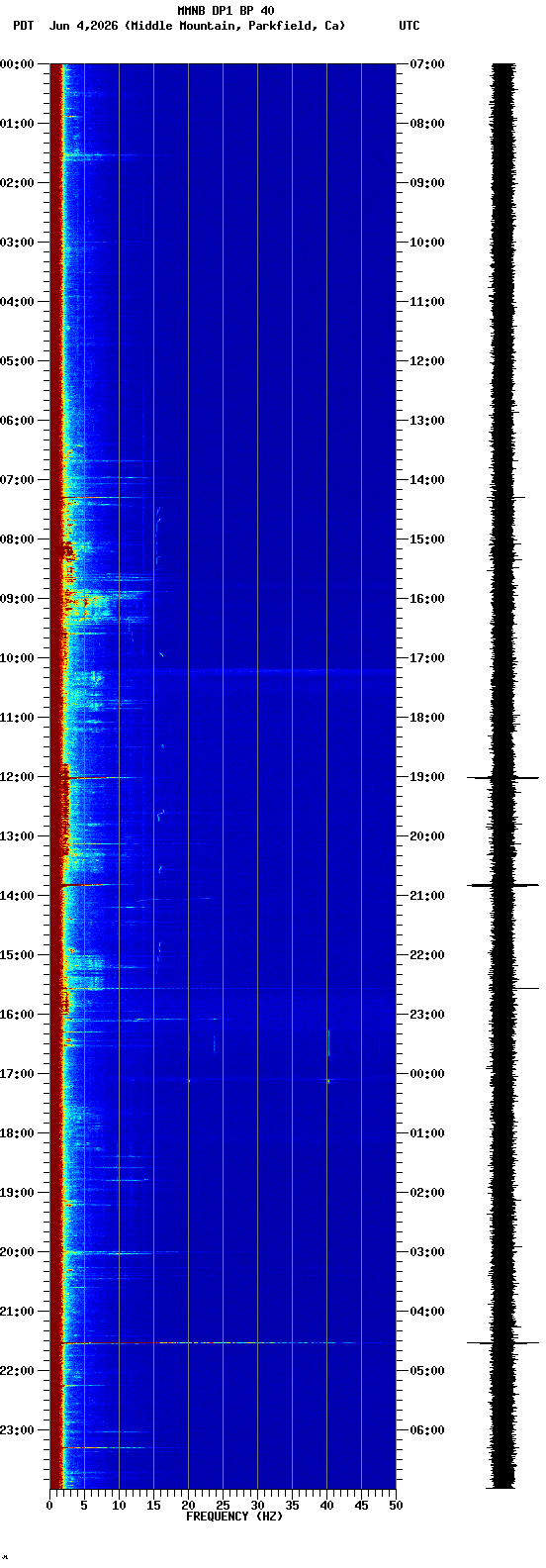Click the PDT time label 03:00

tap(17, 243)
